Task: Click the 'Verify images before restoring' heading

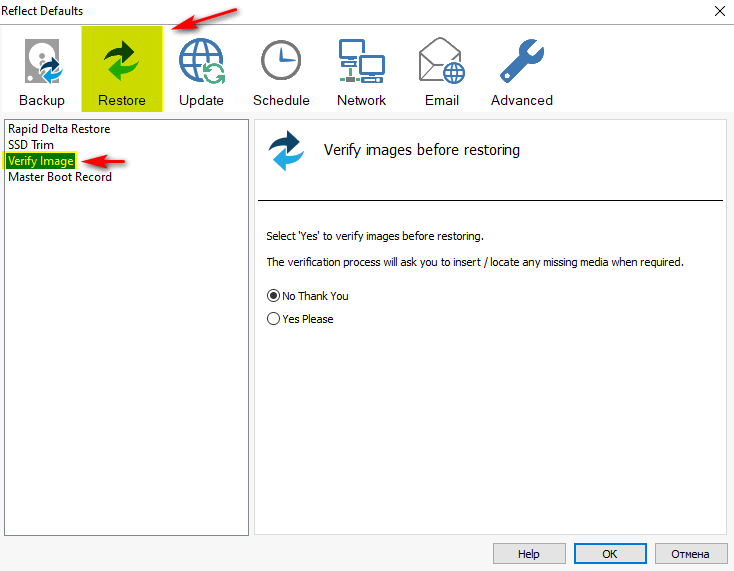Action: point(422,150)
